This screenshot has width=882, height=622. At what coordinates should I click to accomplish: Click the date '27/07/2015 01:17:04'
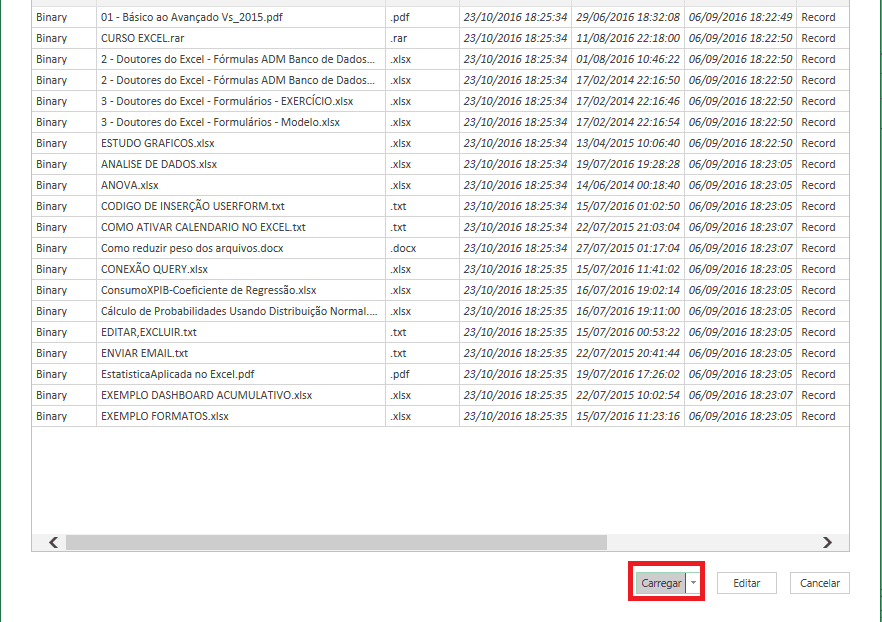coord(628,248)
